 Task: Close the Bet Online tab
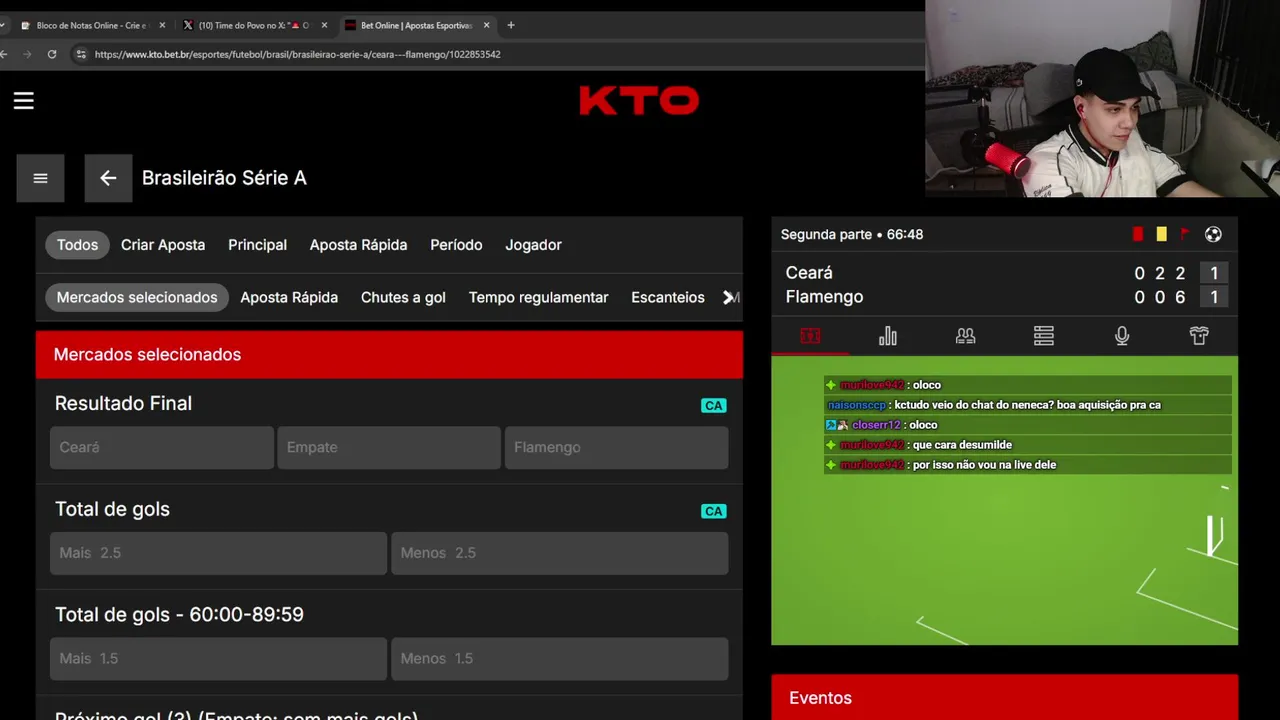coord(487,25)
